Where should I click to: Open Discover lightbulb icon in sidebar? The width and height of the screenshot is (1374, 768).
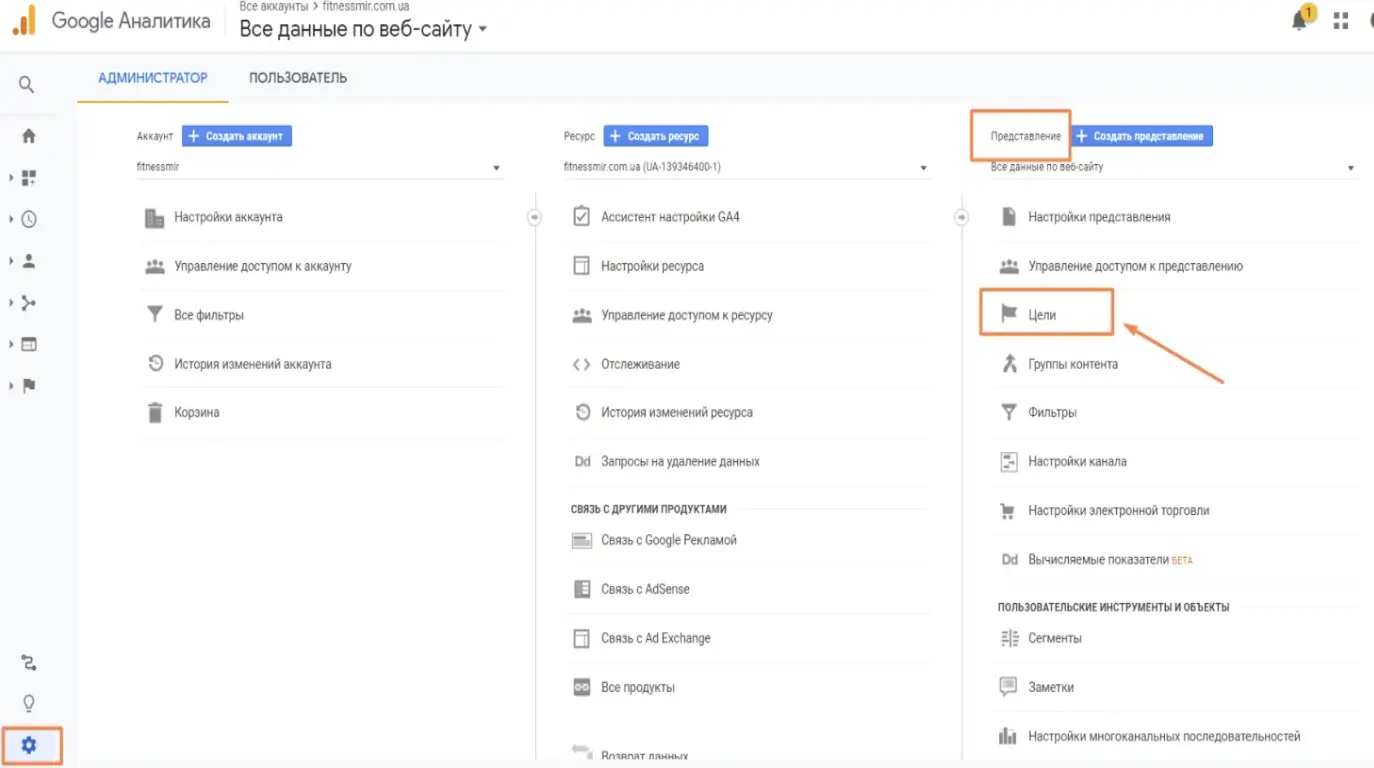coord(28,703)
